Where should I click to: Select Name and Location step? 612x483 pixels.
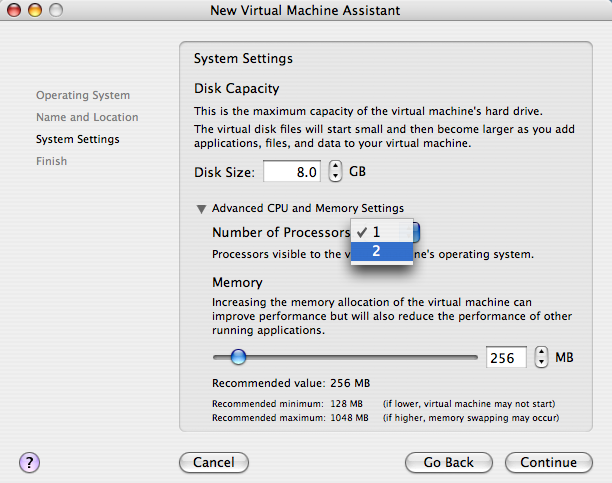pos(87,117)
